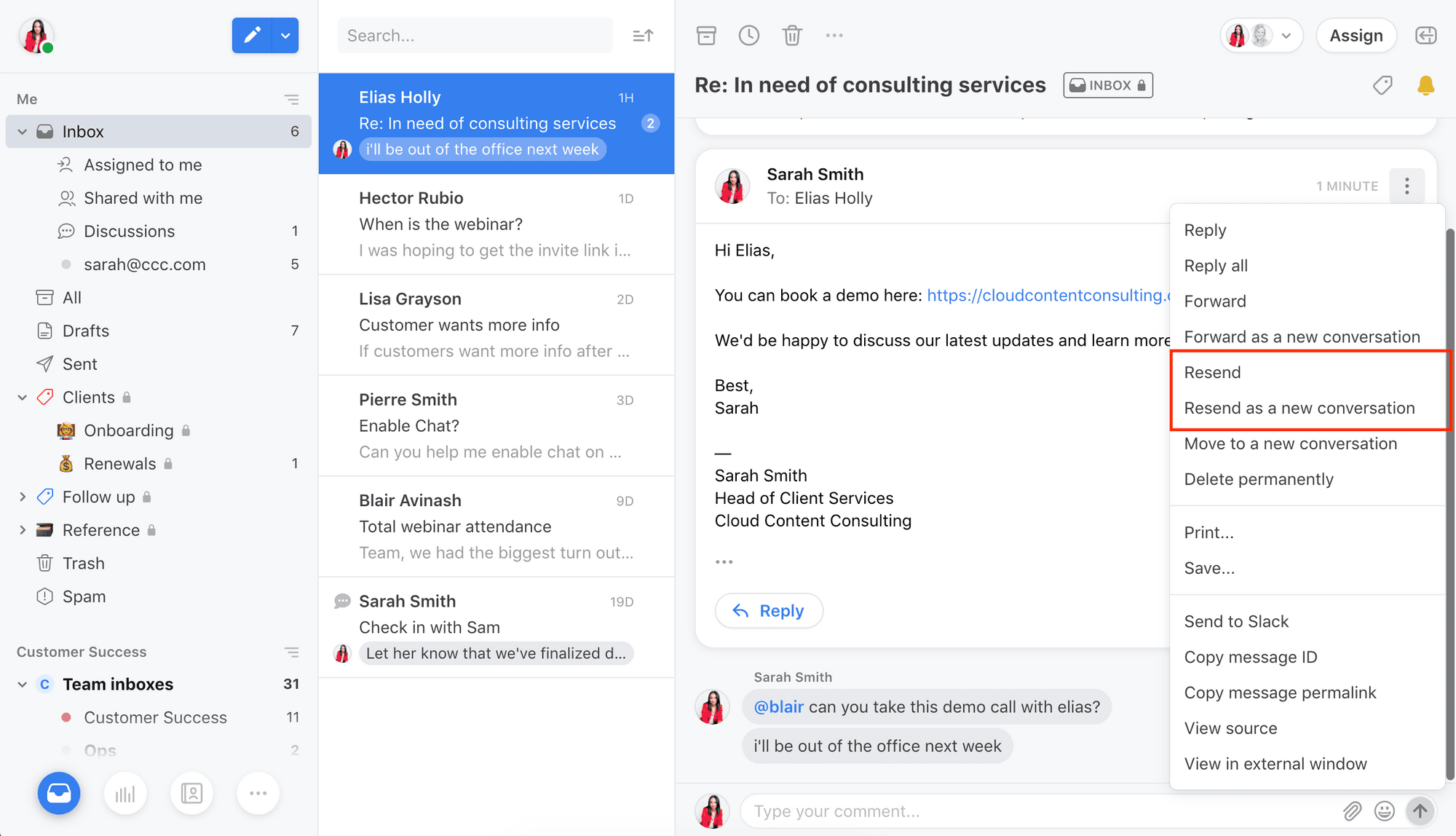Attach a file with paperclip icon

click(x=1352, y=811)
